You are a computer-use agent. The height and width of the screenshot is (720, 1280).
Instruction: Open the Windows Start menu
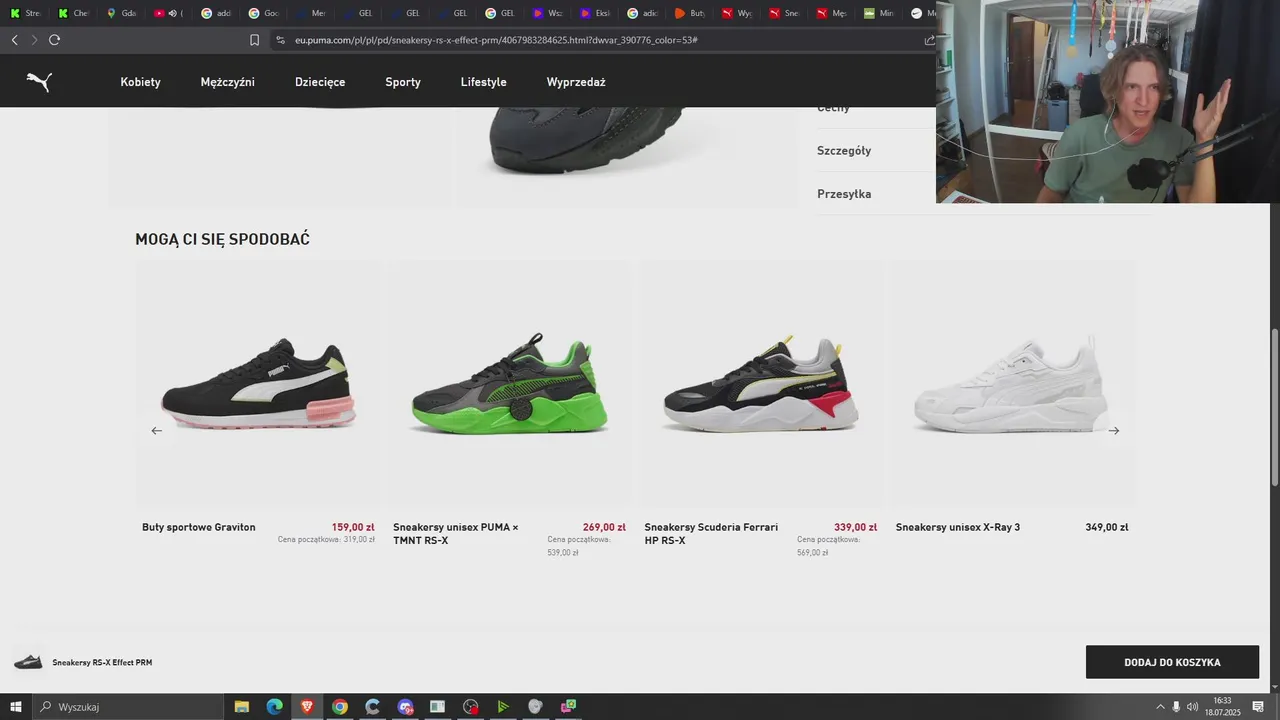click(16, 707)
